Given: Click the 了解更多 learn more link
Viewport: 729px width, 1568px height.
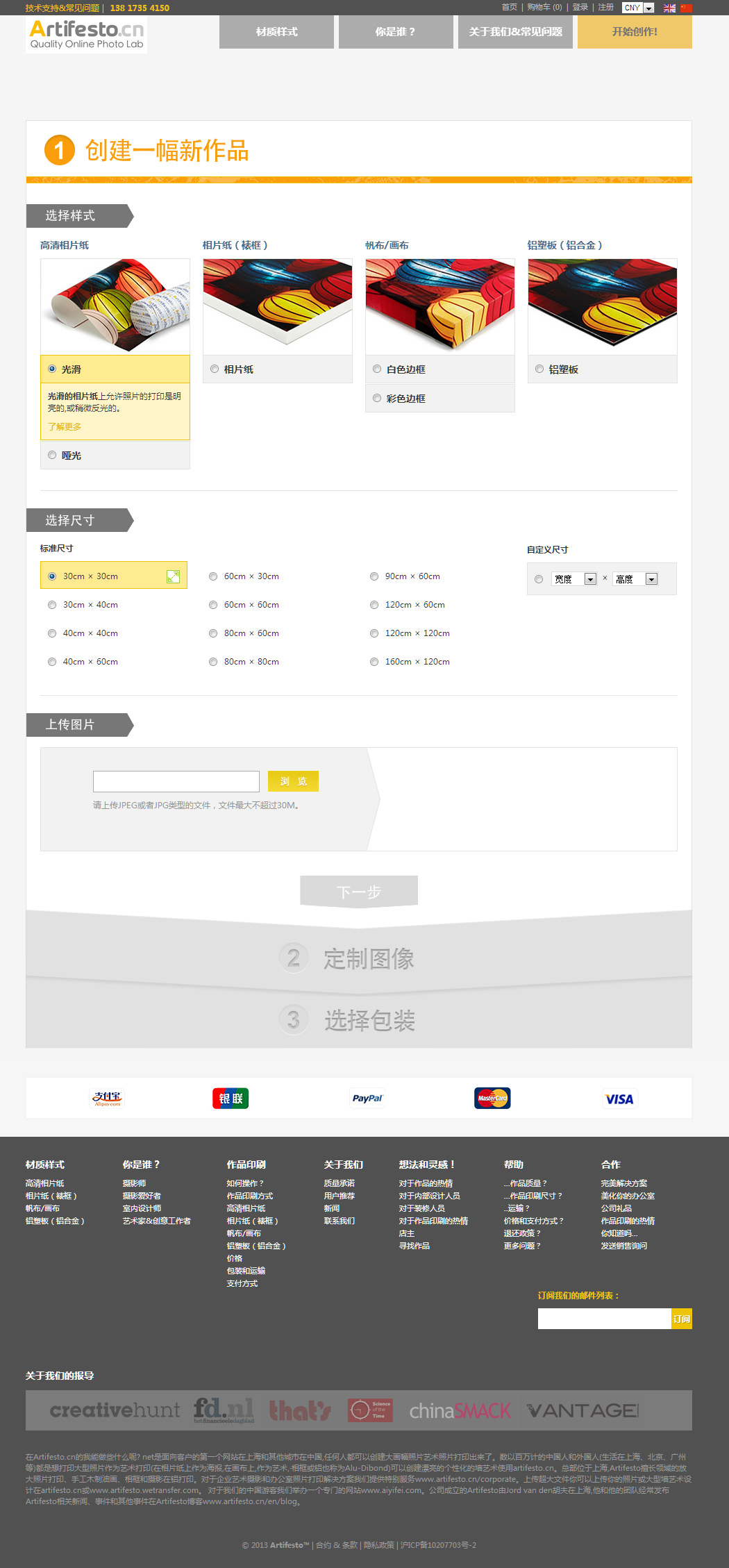Looking at the screenshot, I should 65,427.
